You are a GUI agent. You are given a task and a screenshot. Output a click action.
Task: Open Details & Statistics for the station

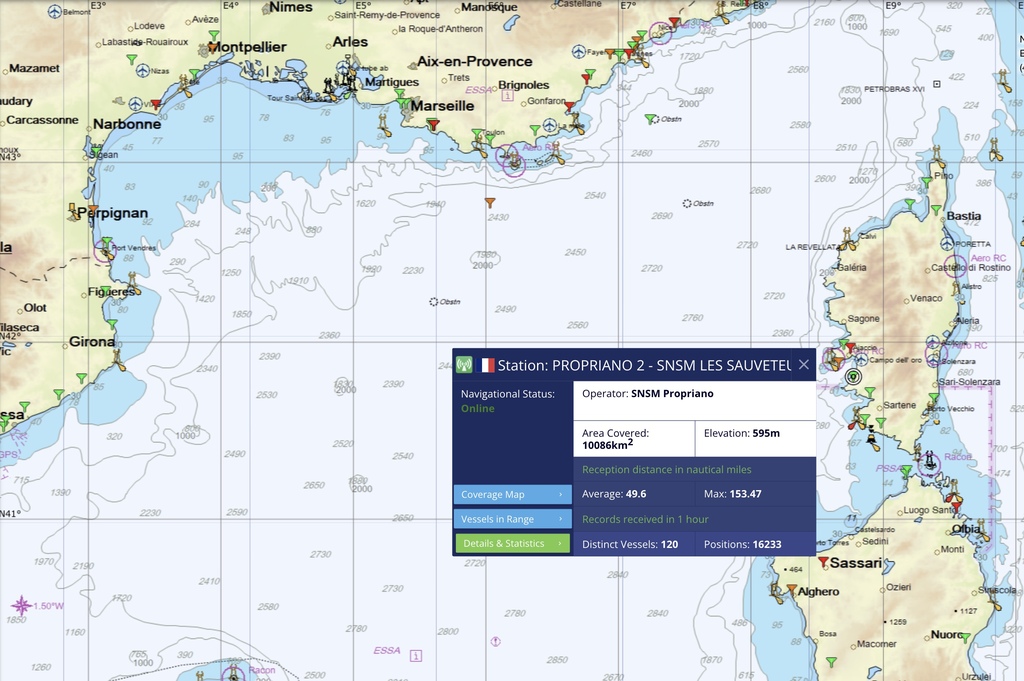[512, 543]
